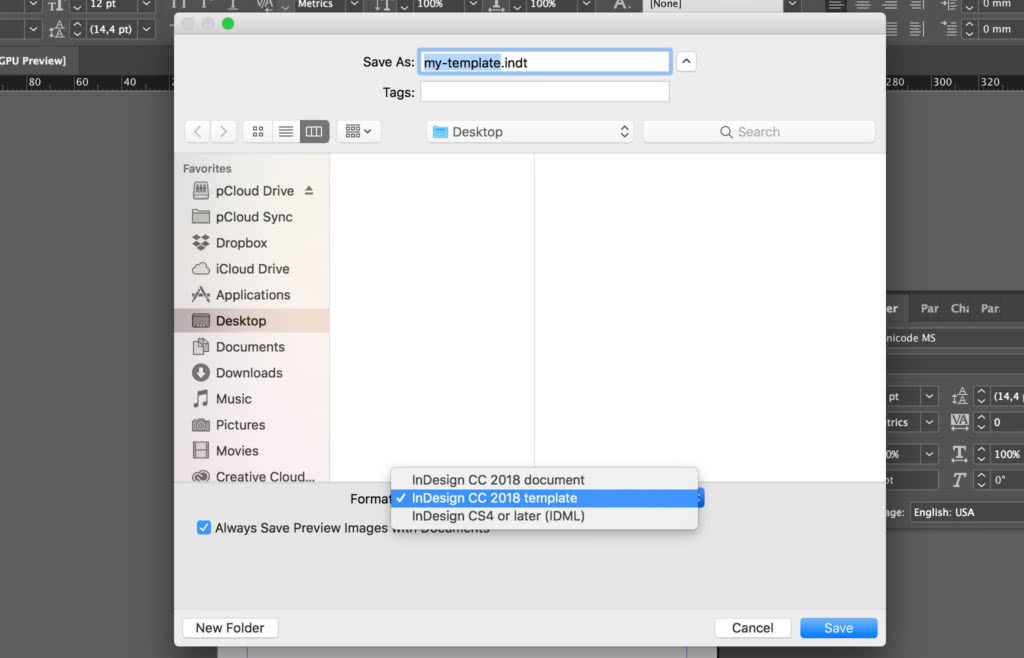Open the leading (14,4 pt) dropdown in control bar
1024x658 pixels.
click(x=147, y=29)
